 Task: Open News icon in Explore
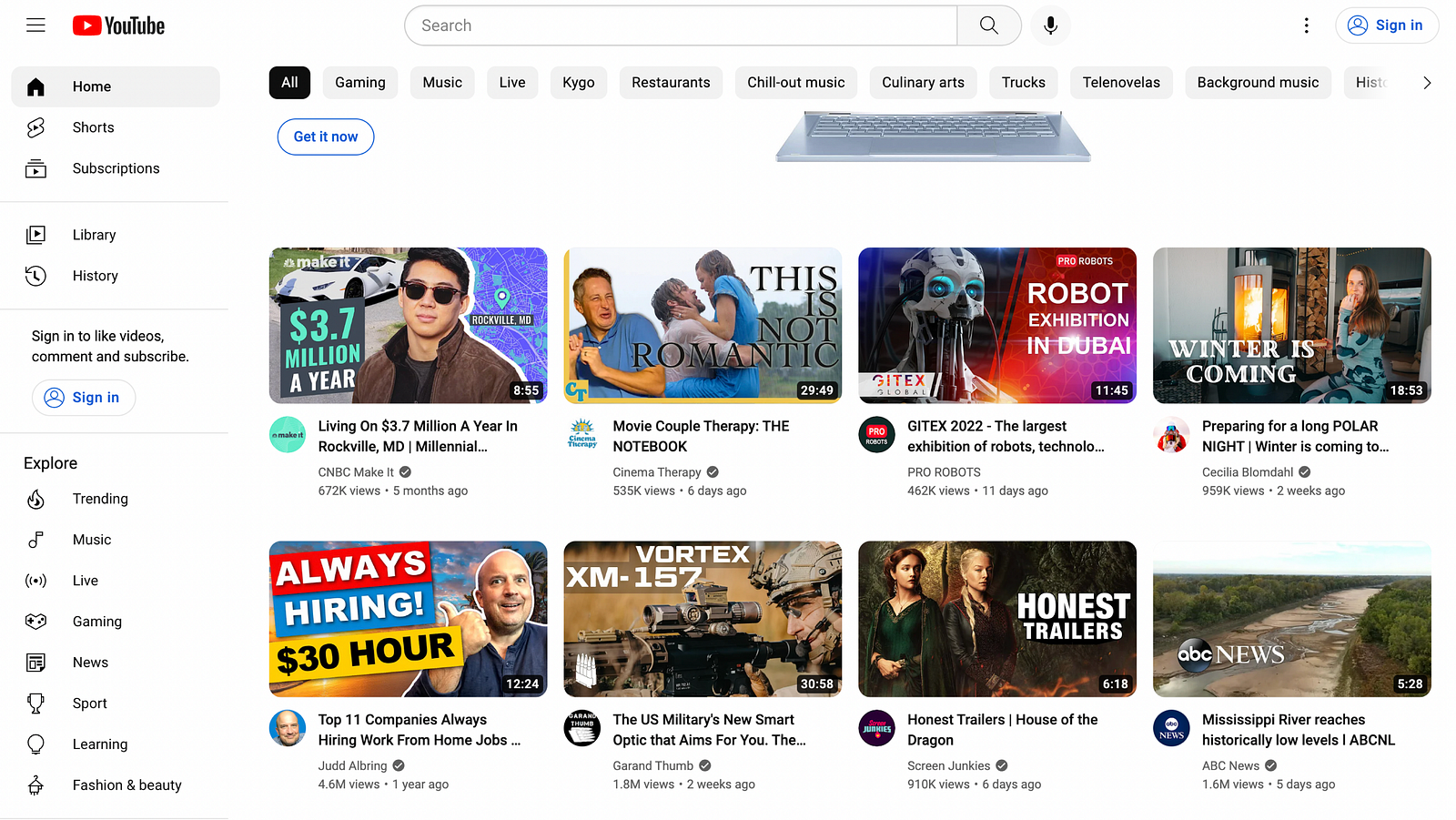point(35,663)
